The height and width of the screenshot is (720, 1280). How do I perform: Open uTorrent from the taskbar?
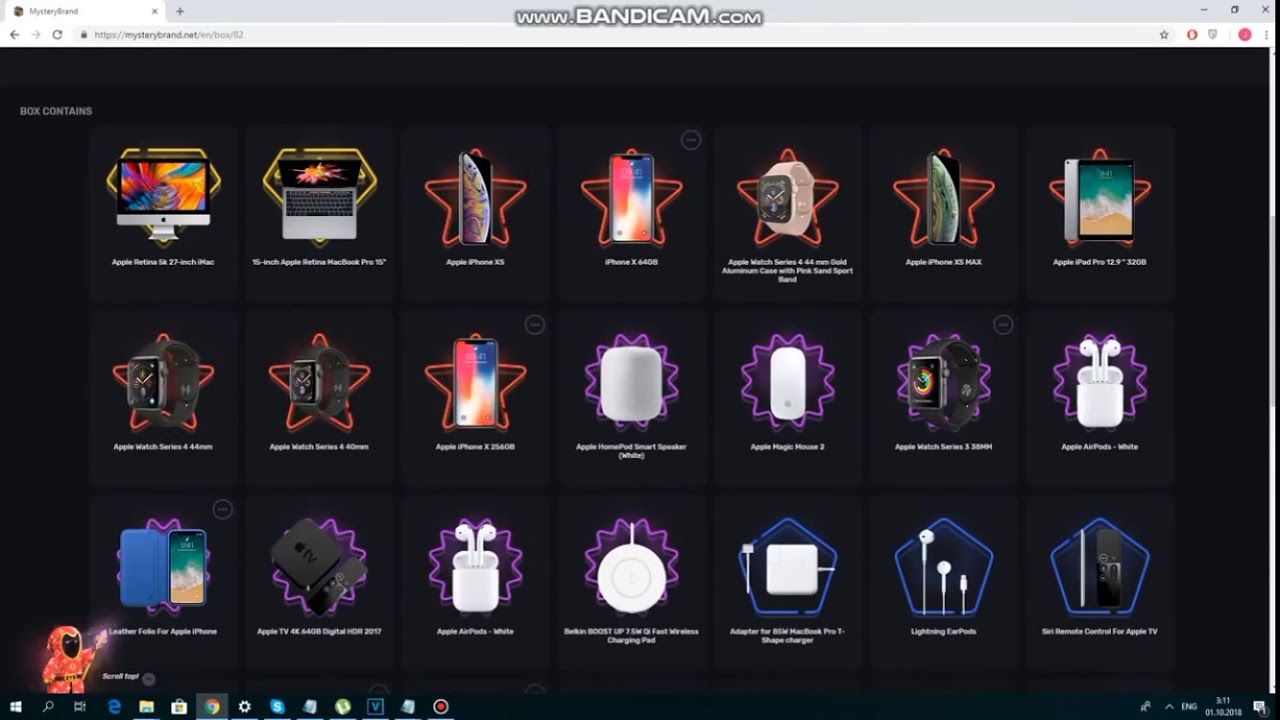pos(343,706)
